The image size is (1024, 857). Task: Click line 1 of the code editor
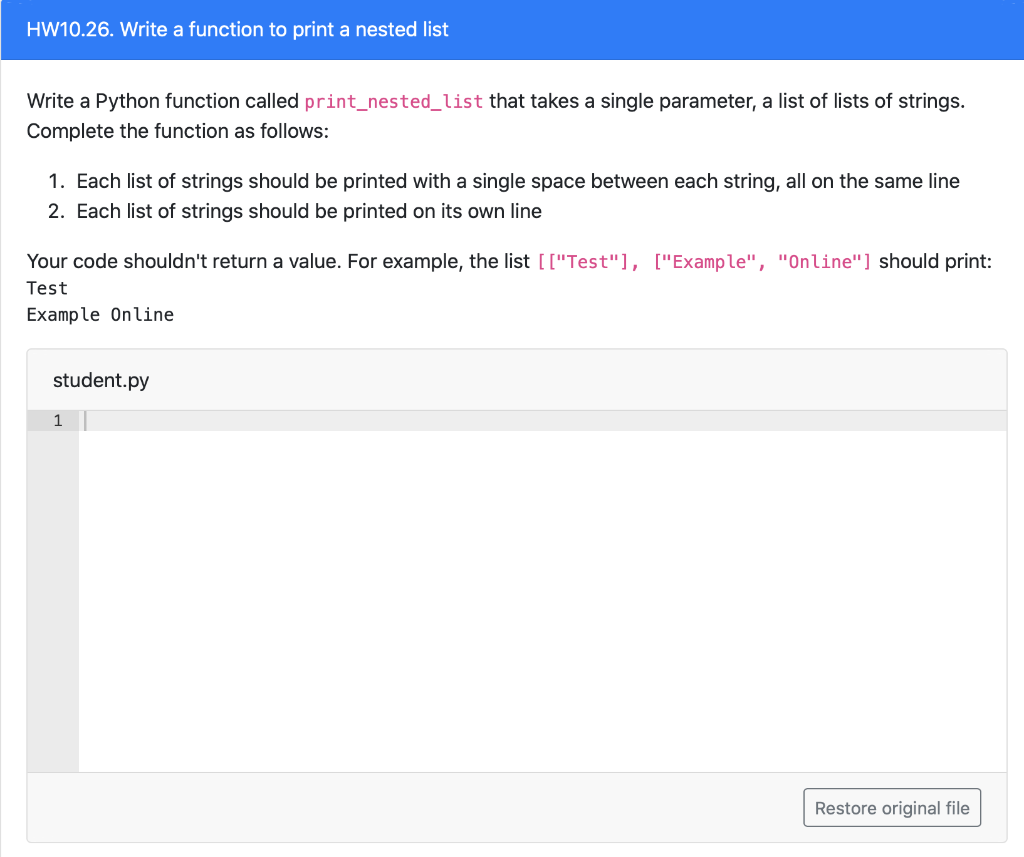coord(300,420)
